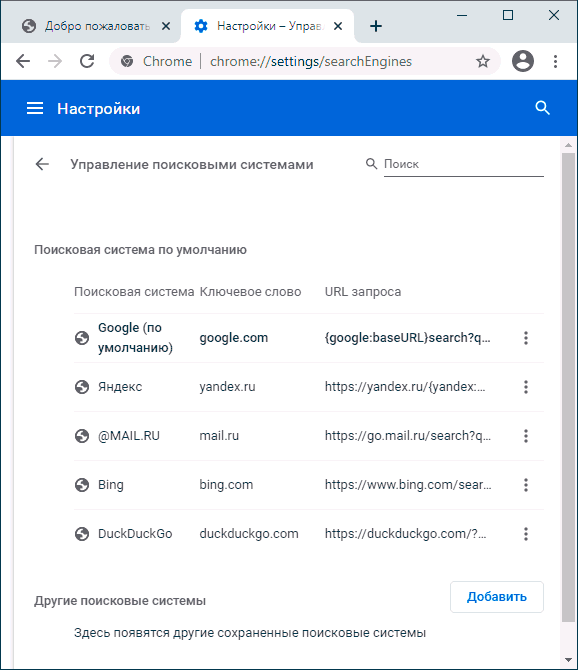
Task: Bookmark this page with the star icon
Action: 483,62
